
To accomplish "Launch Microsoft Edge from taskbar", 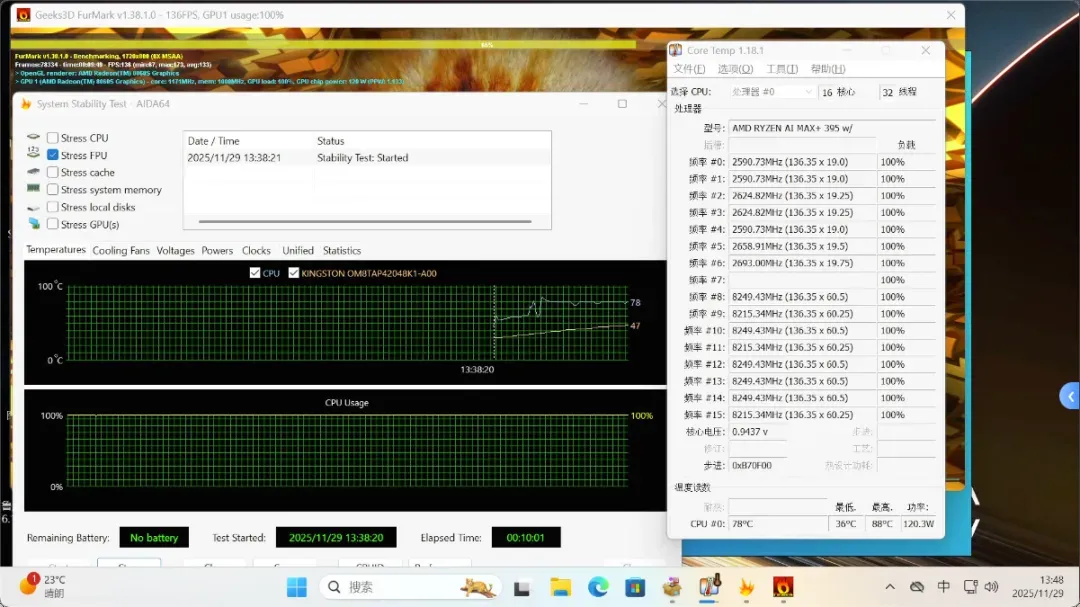I will [x=598, y=587].
